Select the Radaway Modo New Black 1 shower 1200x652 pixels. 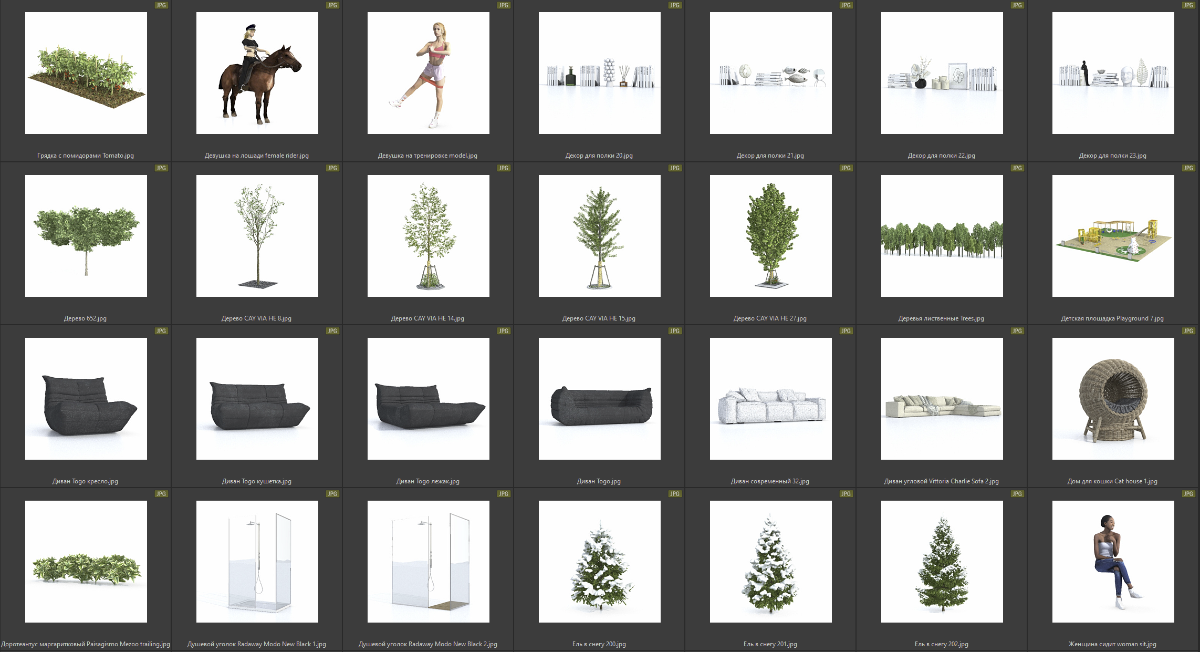(x=257, y=562)
